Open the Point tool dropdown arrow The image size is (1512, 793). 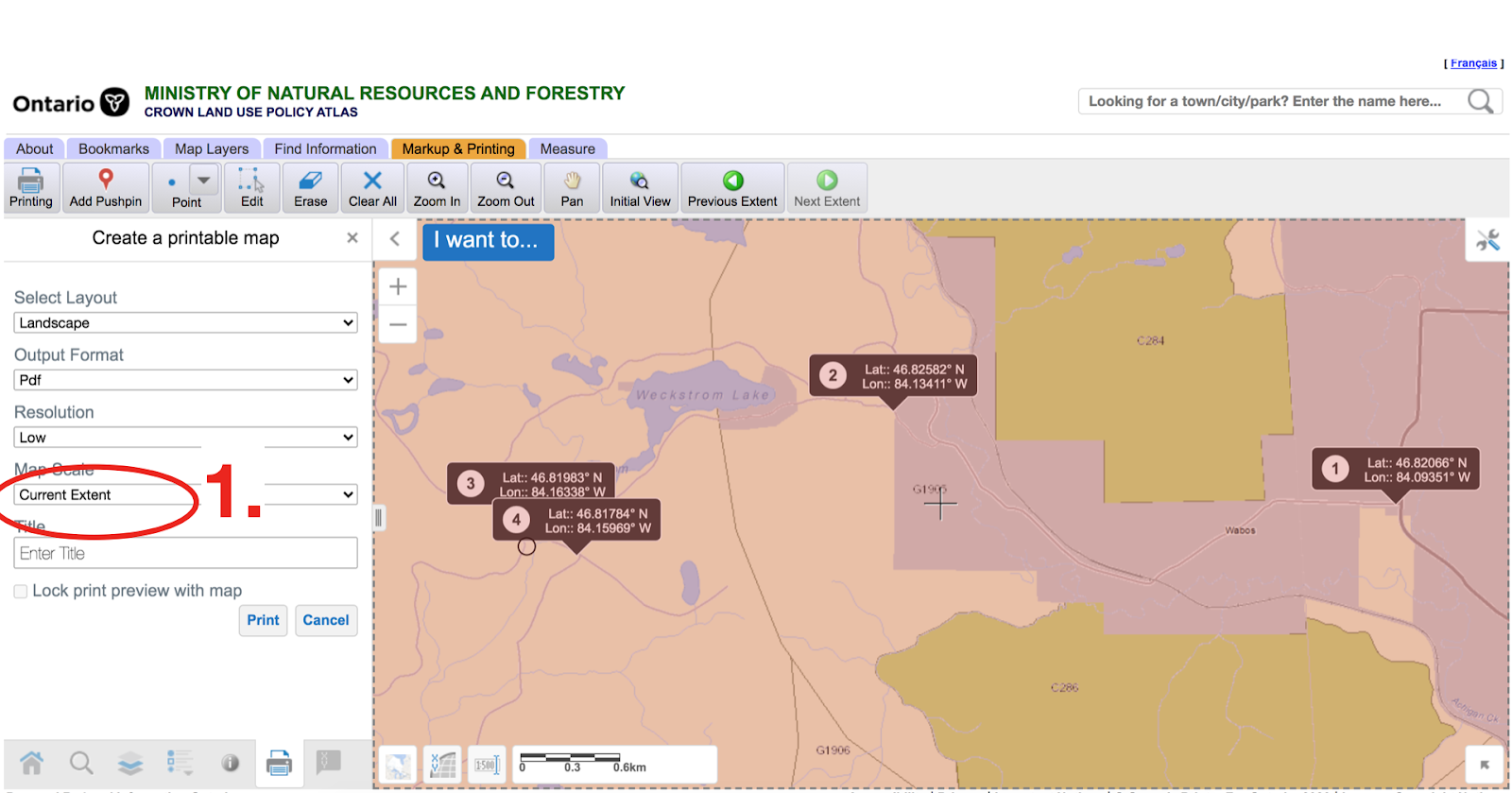click(204, 180)
